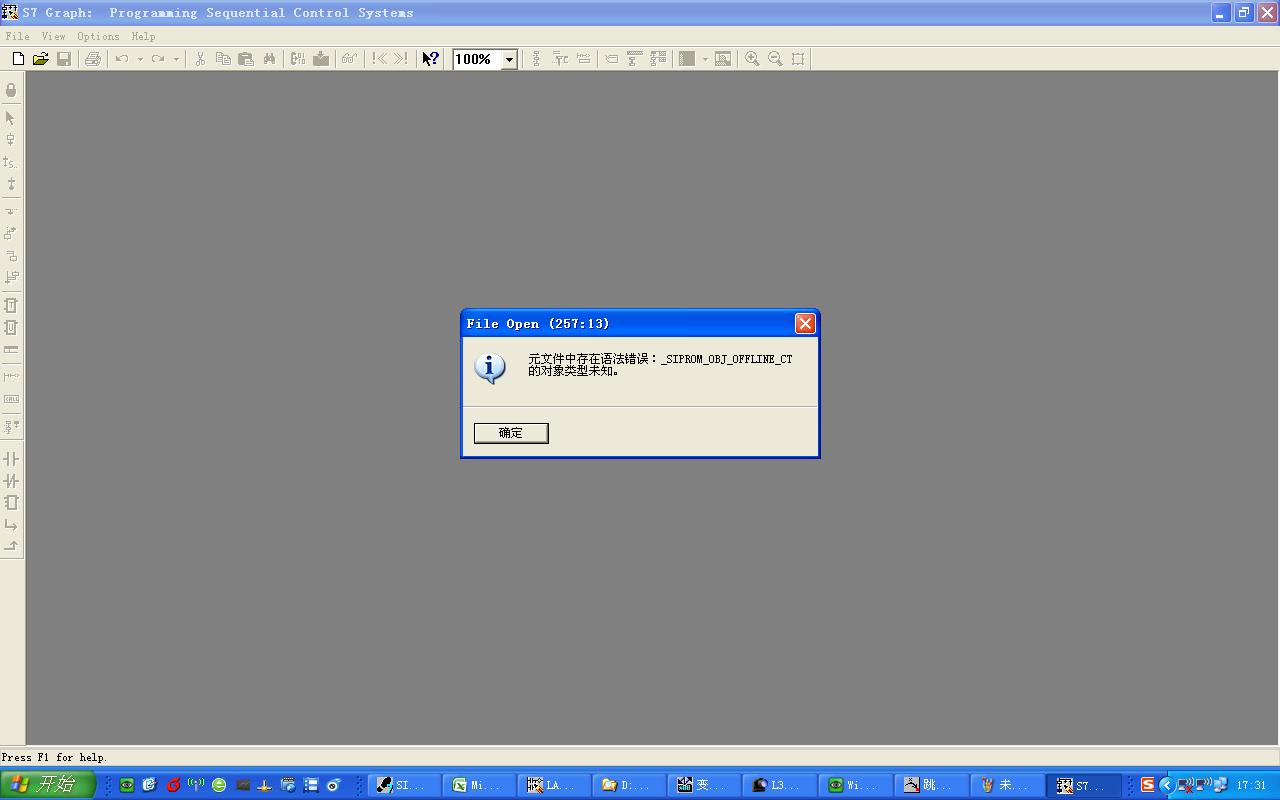This screenshot has height=800, width=1280.
Task: Click the Open folder icon
Action: click(x=41, y=59)
